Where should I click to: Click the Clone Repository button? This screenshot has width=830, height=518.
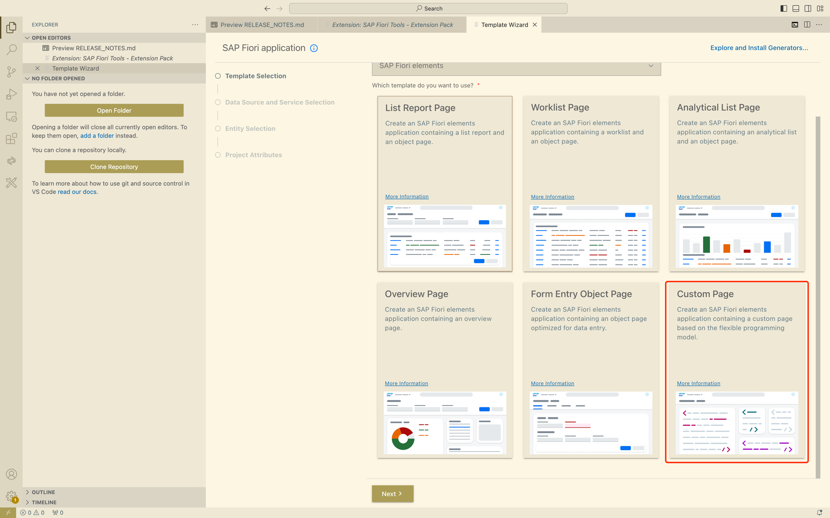[x=114, y=167]
